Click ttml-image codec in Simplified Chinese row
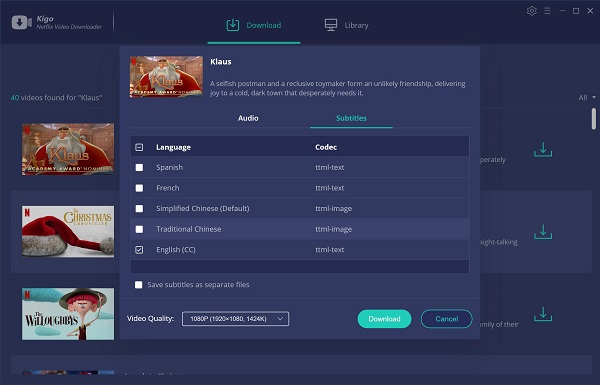This screenshot has height=385, width=600. tap(333, 209)
